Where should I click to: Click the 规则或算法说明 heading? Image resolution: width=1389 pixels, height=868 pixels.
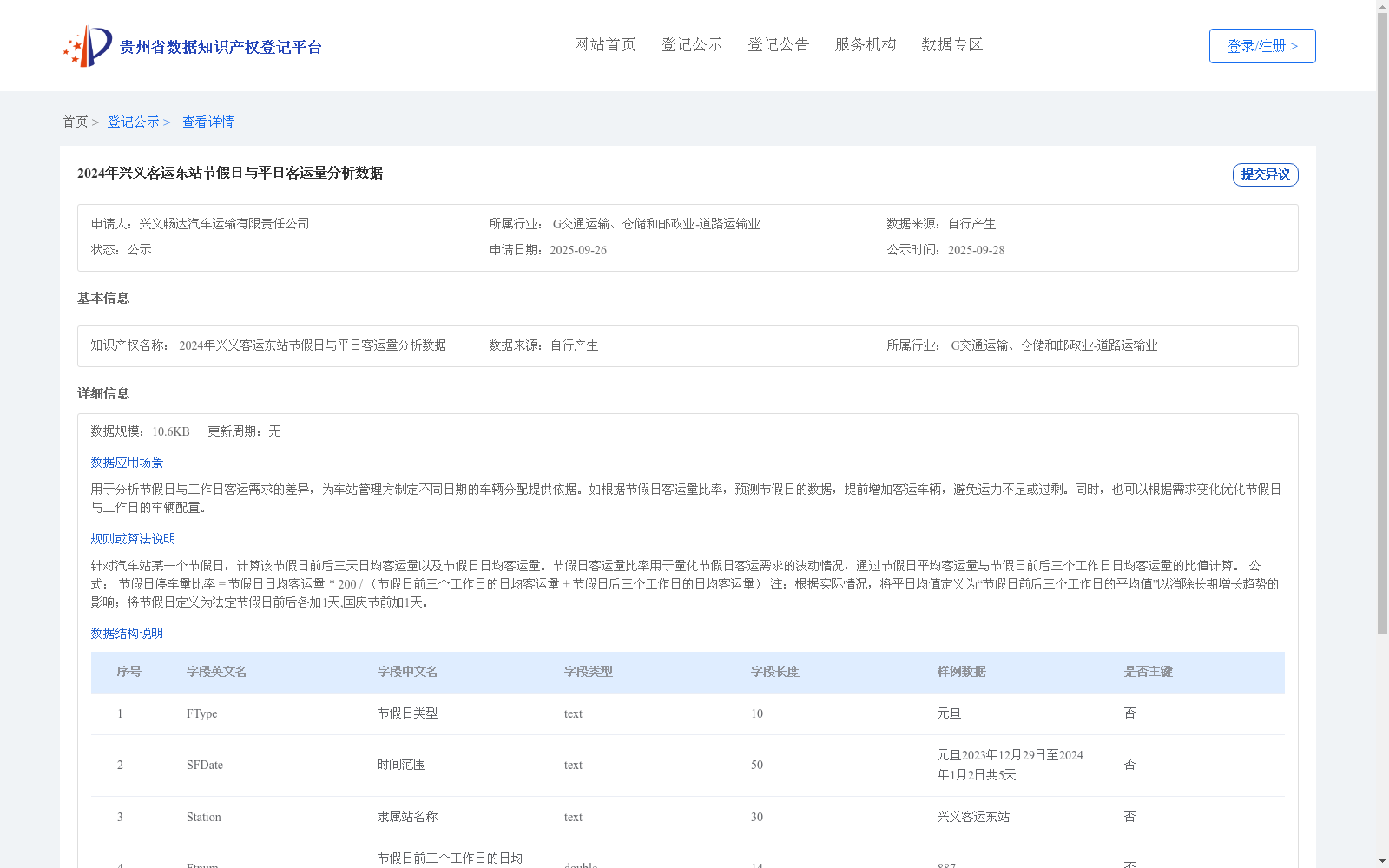133,539
